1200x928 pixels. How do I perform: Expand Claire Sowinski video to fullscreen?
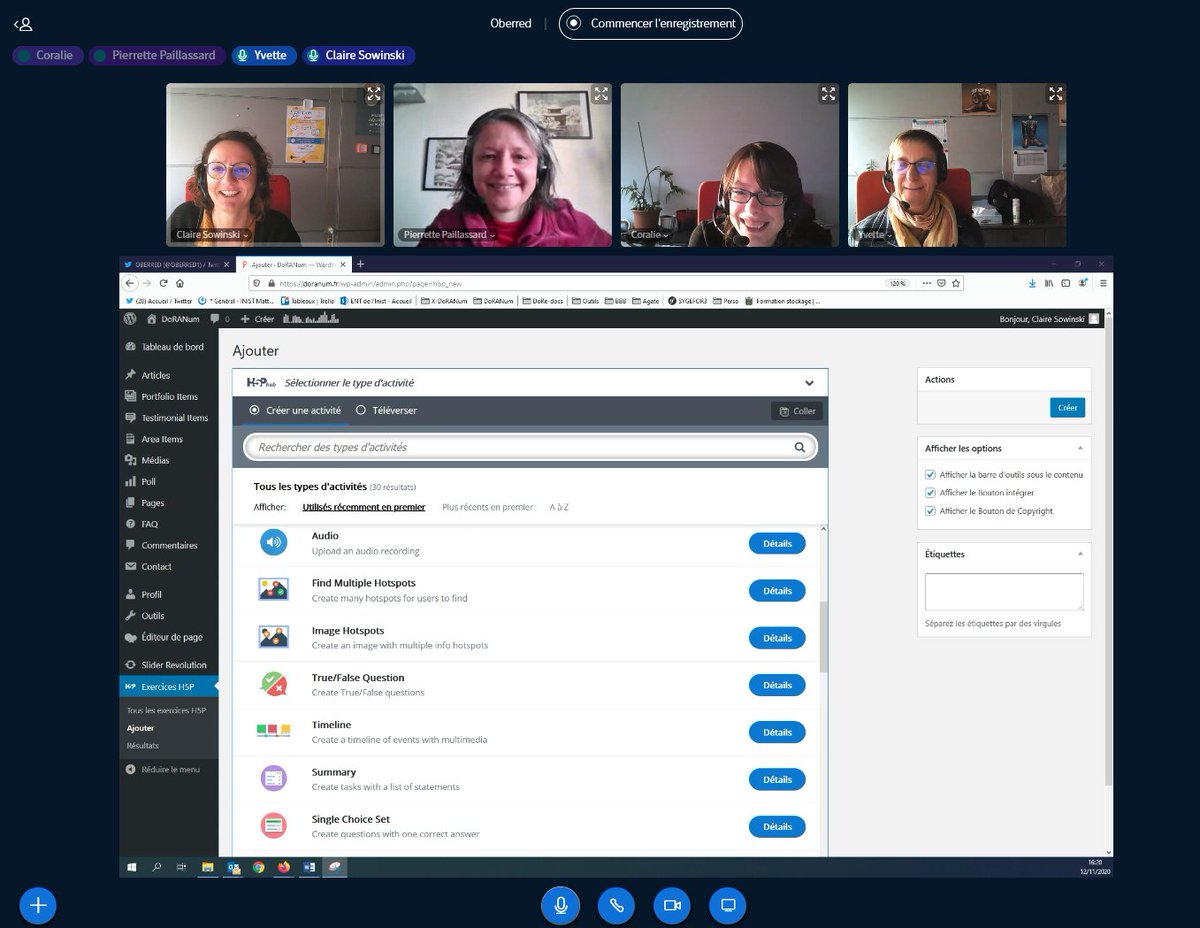(x=373, y=94)
